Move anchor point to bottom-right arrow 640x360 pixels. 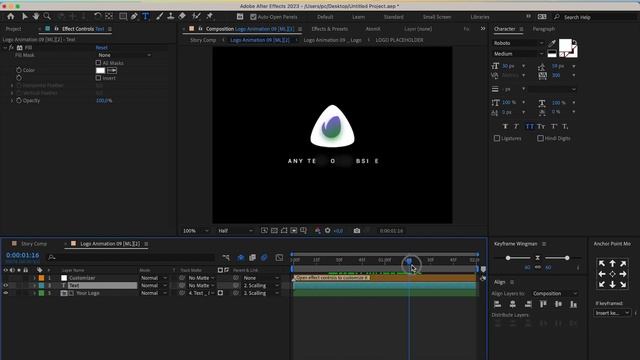(623, 284)
